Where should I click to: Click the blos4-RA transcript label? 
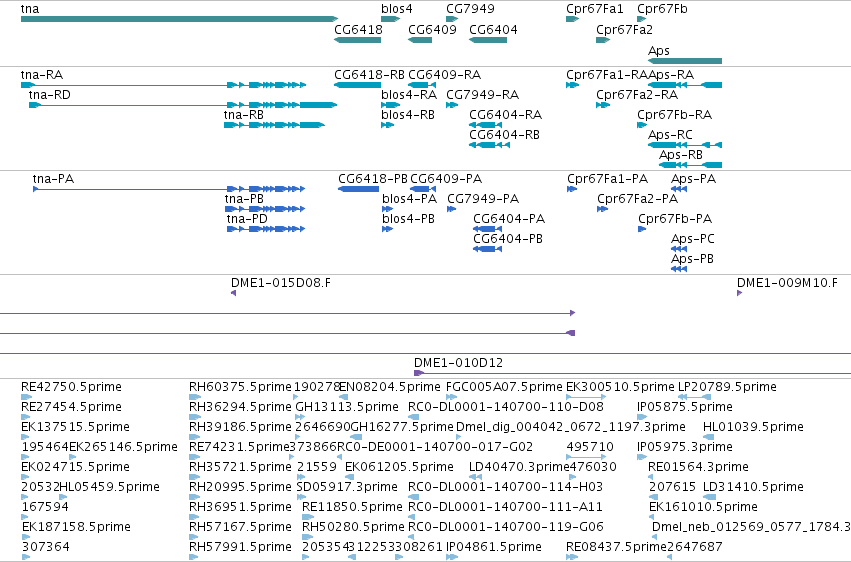tap(409, 94)
